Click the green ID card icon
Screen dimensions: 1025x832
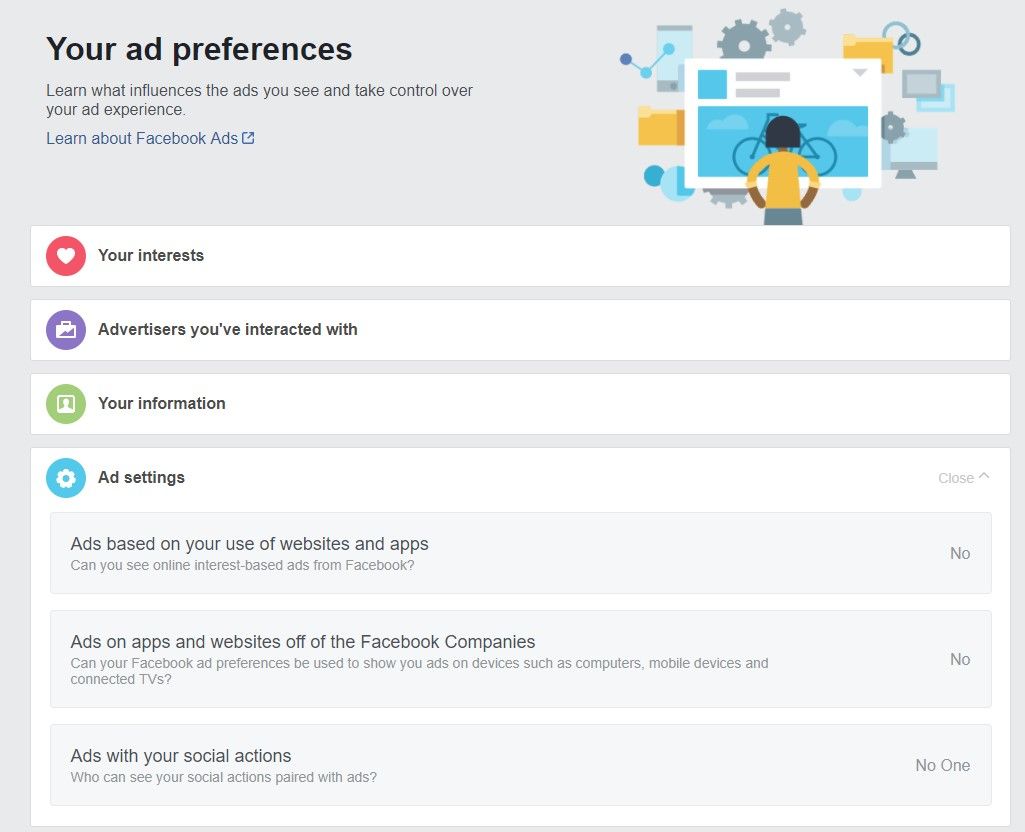(65, 403)
